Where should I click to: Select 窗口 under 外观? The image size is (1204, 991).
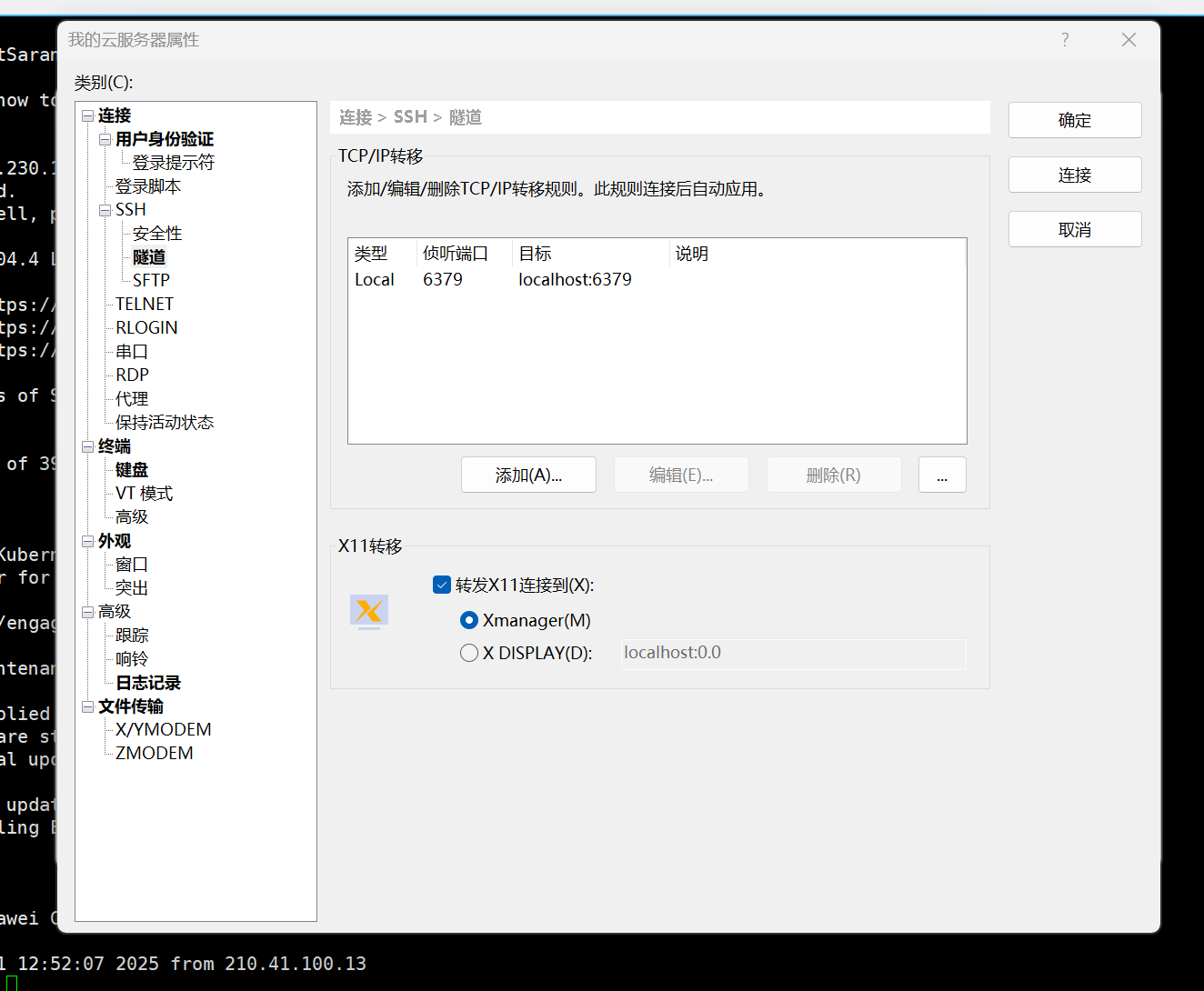pyautogui.click(x=132, y=565)
